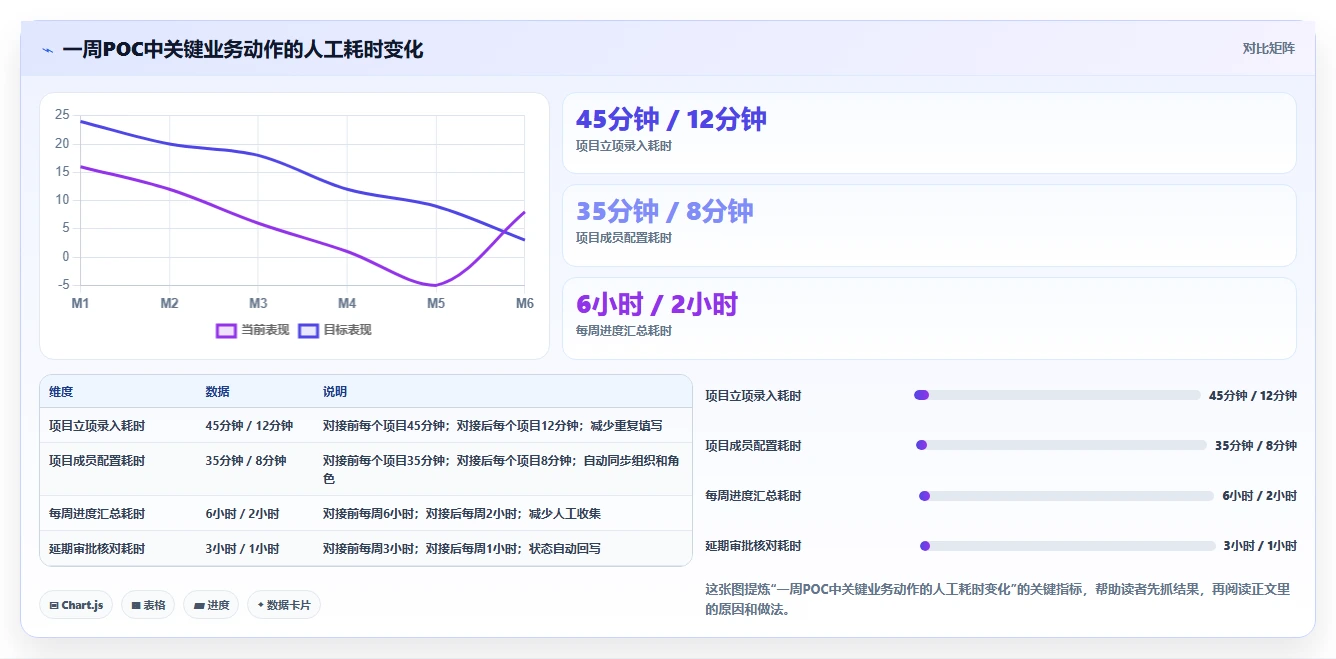Select the Chart.js tag chip
Image resolution: width=1336 pixels, height=659 pixels.
(76, 605)
